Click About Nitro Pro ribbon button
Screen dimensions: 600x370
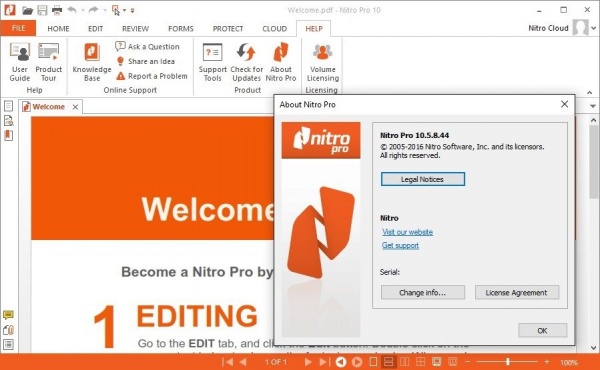click(281, 62)
